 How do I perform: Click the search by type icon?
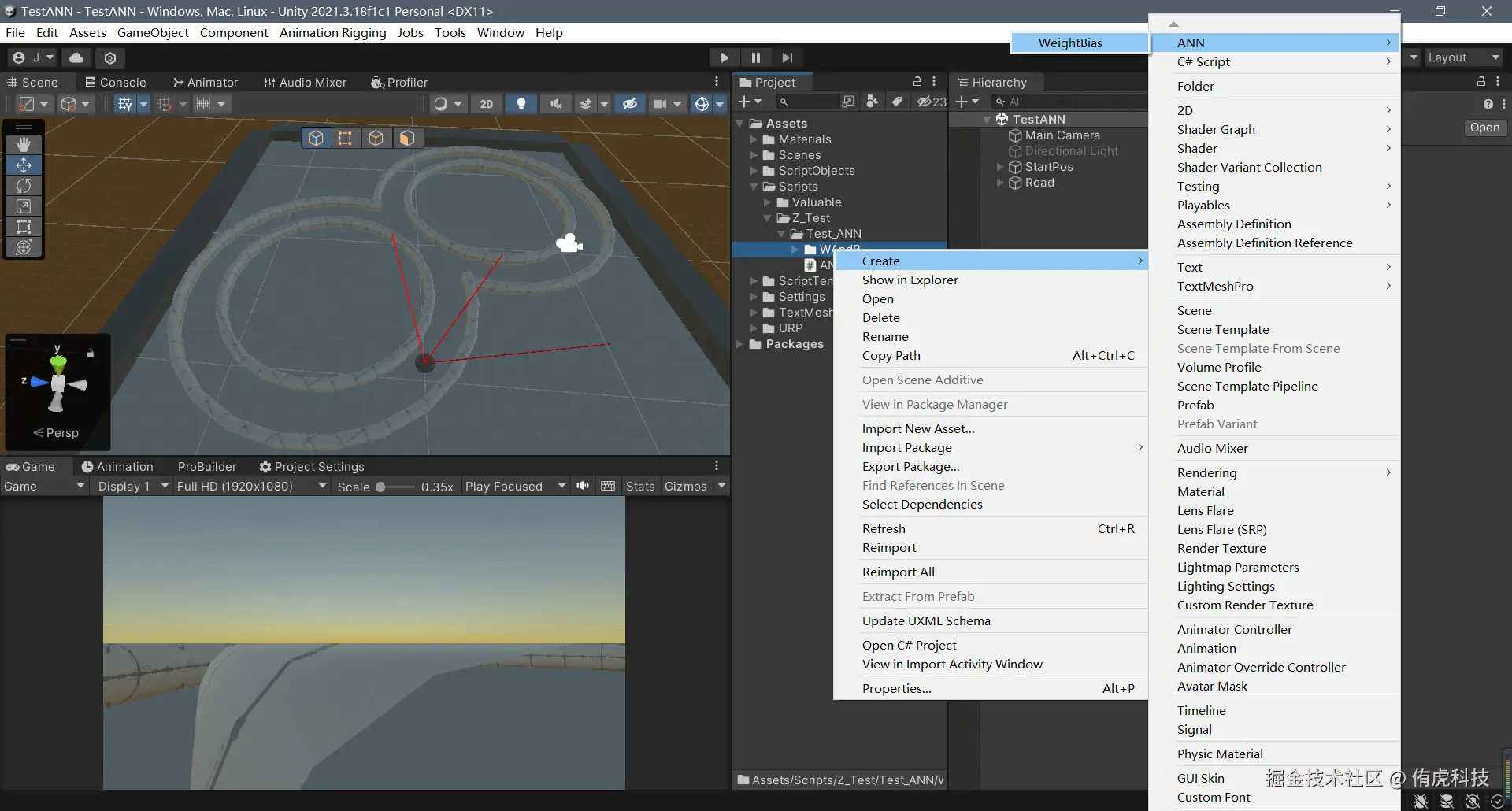pyautogui.click(x=872, y=102)
